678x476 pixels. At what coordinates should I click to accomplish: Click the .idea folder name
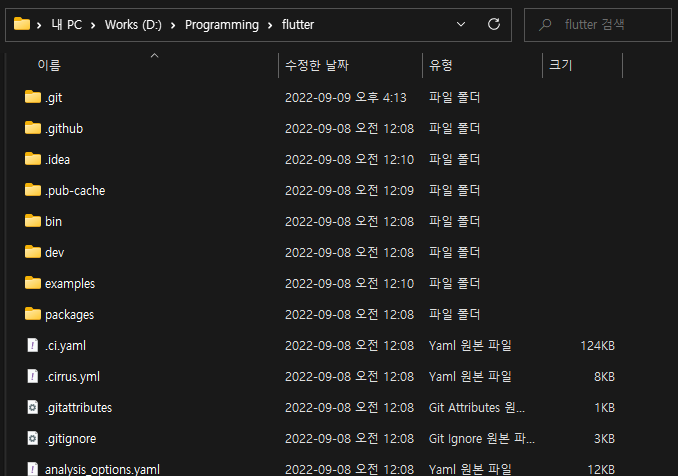point(58,160)
